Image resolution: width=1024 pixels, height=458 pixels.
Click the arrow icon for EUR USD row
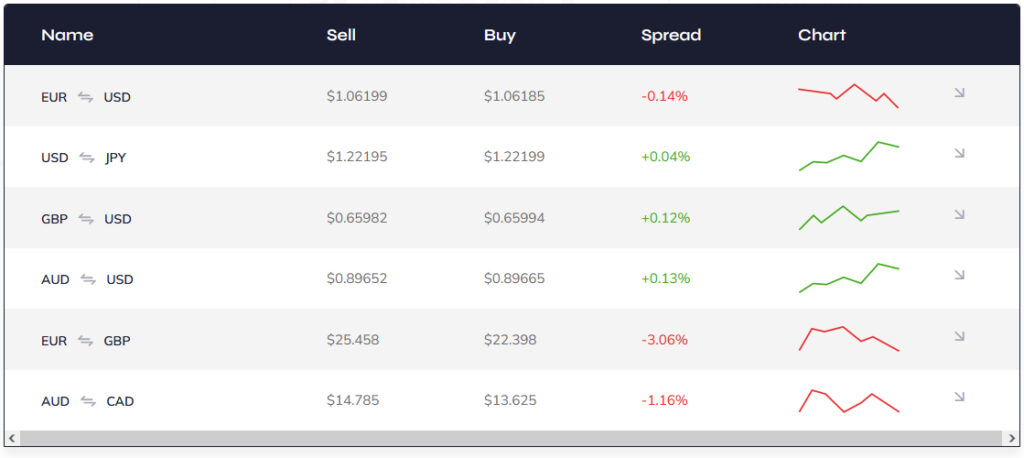pyautogui.click(x=959, y=93)
